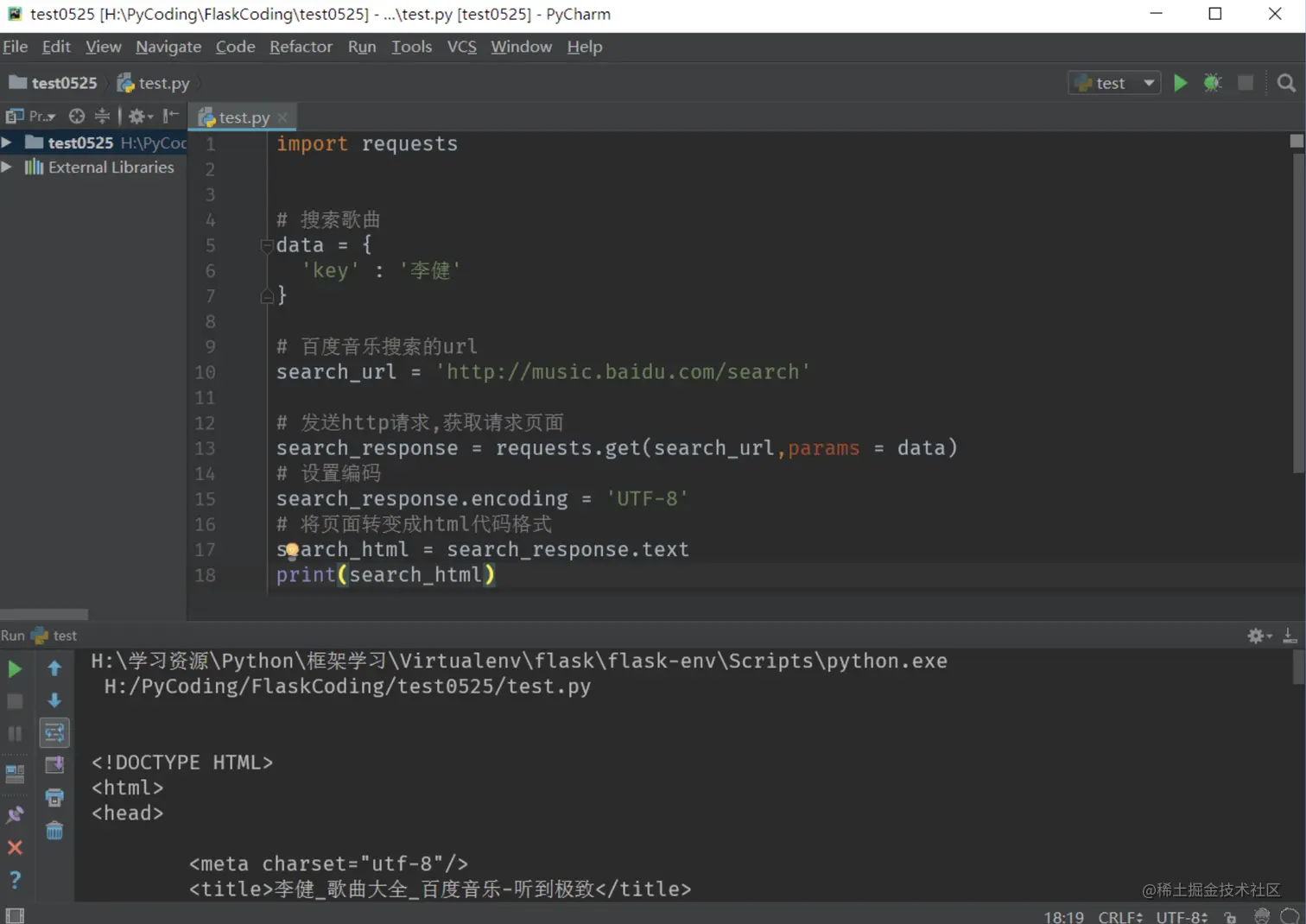This screenshot has height=924, width=1306.
Task: Rerun test using the Run panel's green arrow
Action: pyautogui.click(x=15, y=669)
